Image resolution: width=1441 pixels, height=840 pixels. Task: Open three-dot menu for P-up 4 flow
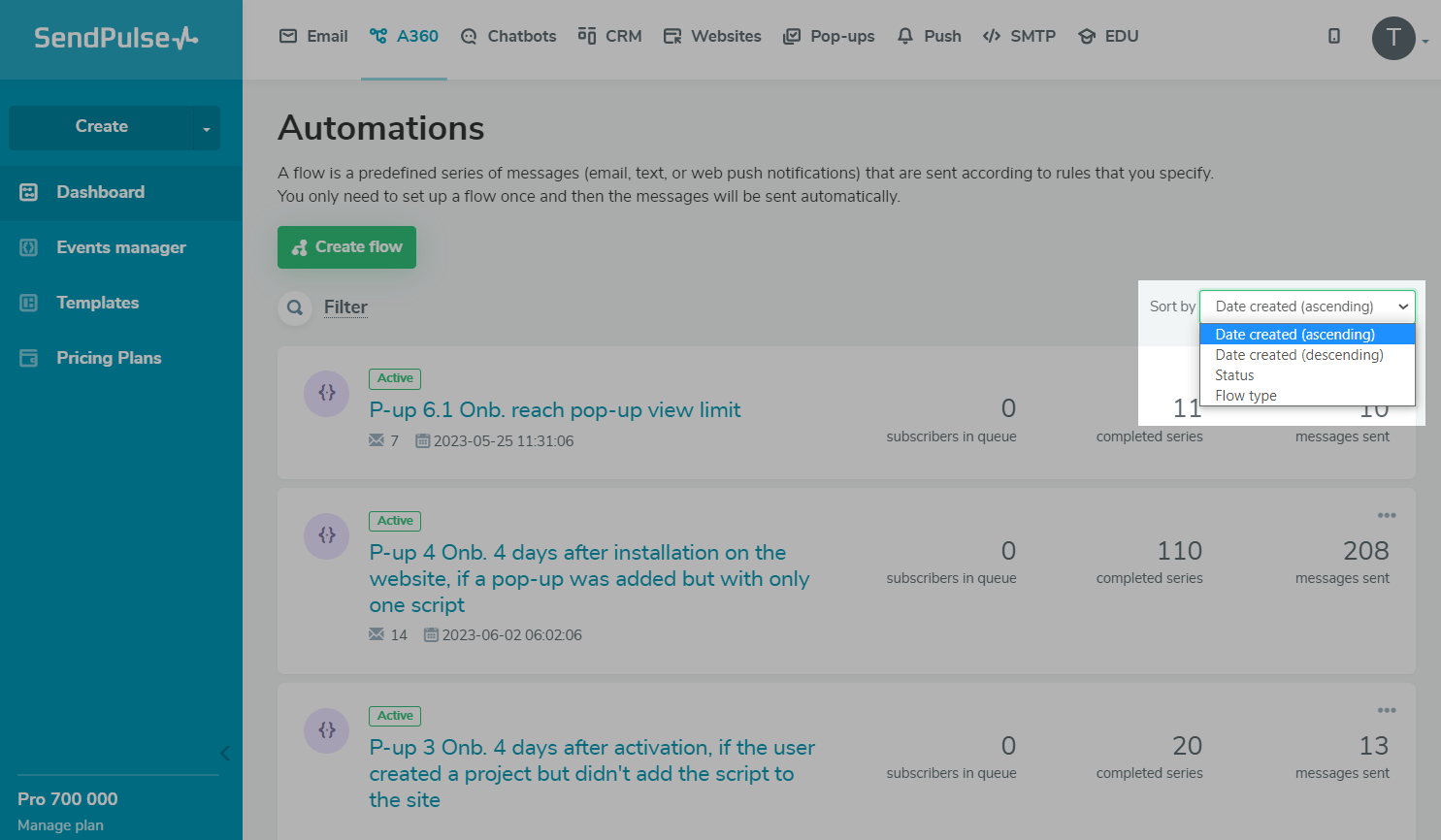pos(1387,515)
